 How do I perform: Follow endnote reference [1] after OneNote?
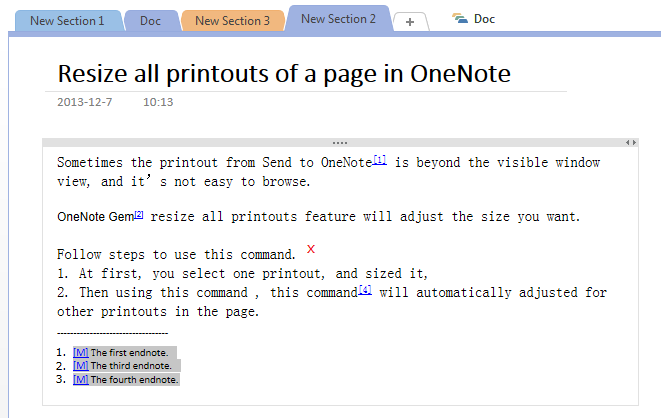tap(380, 160)
